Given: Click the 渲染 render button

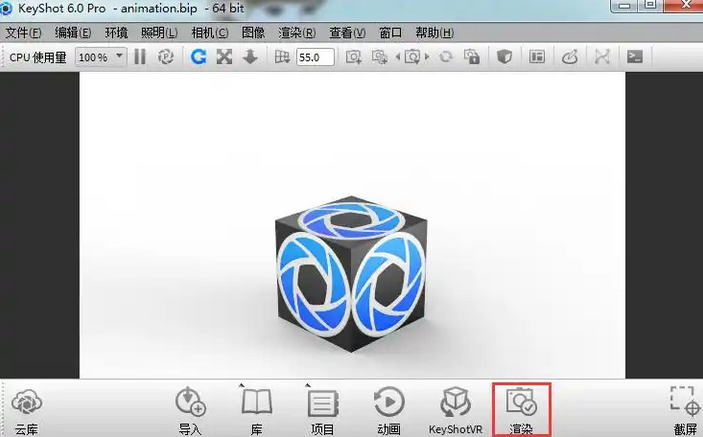Looking at the screenshot, I should tap(521, 408).
